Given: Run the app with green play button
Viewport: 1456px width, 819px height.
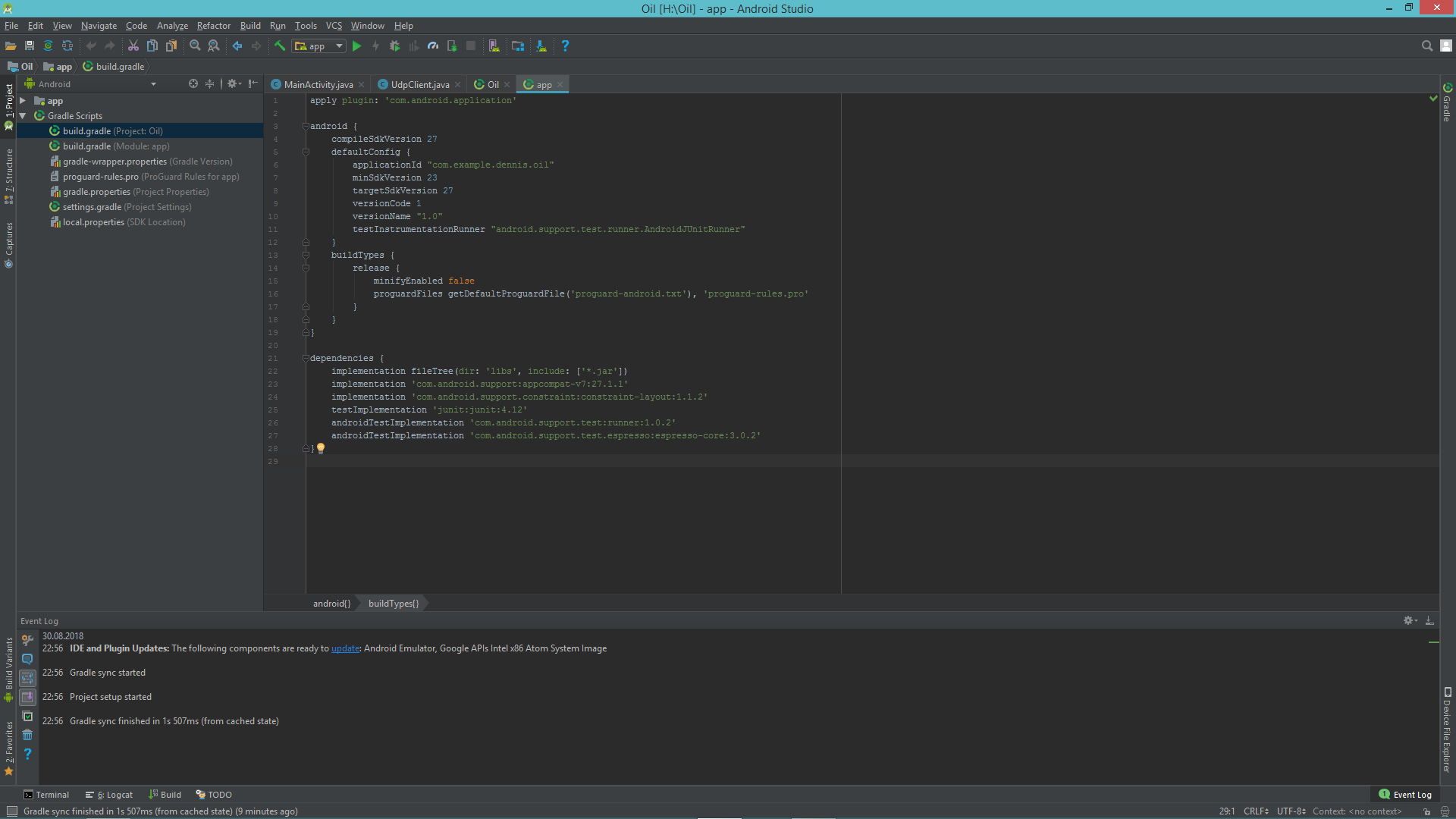Looking at the screenshot, I should [x=356, y=46].
